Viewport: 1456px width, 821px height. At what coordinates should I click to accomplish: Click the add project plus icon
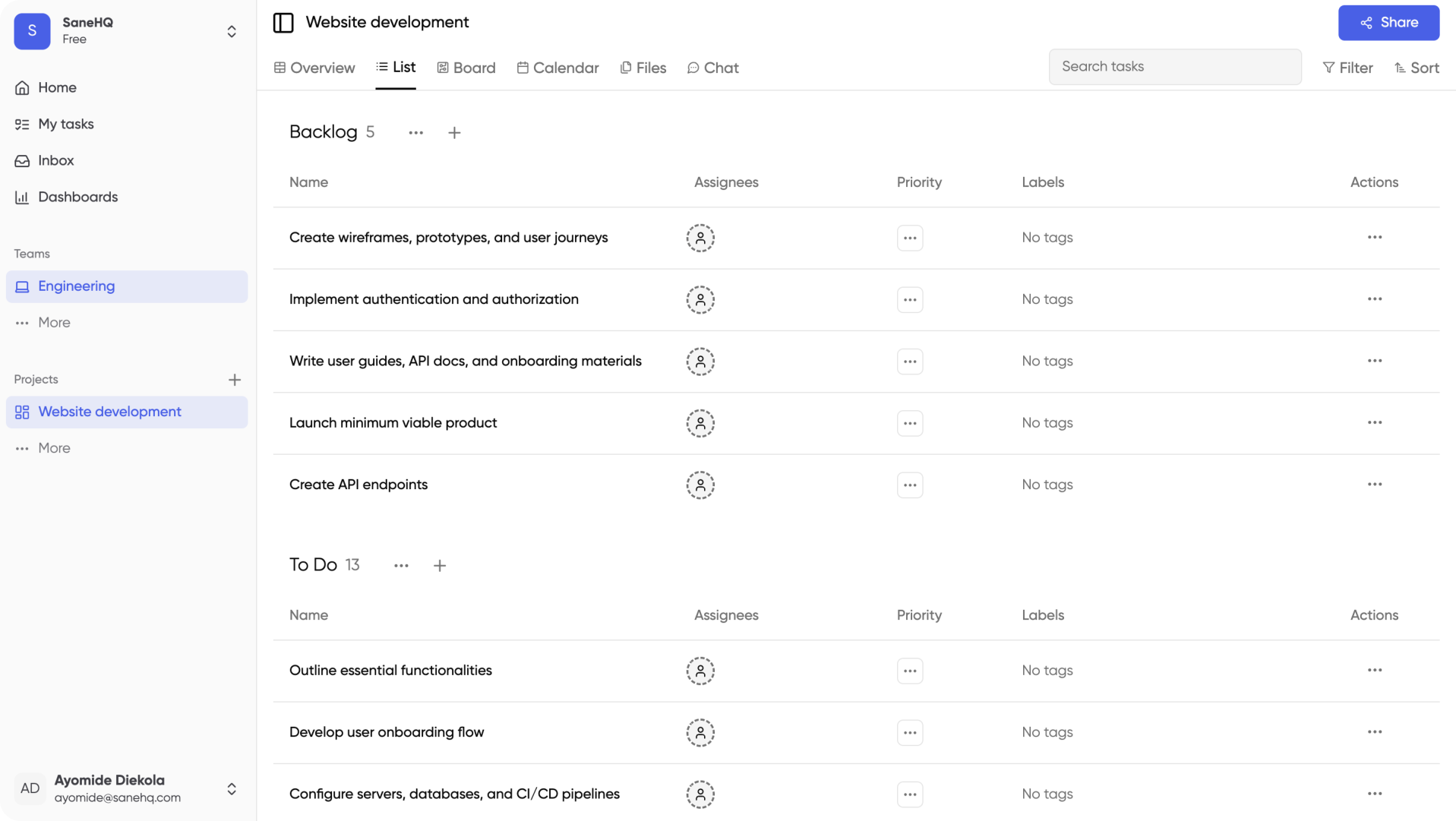click(x=235, y=380)
